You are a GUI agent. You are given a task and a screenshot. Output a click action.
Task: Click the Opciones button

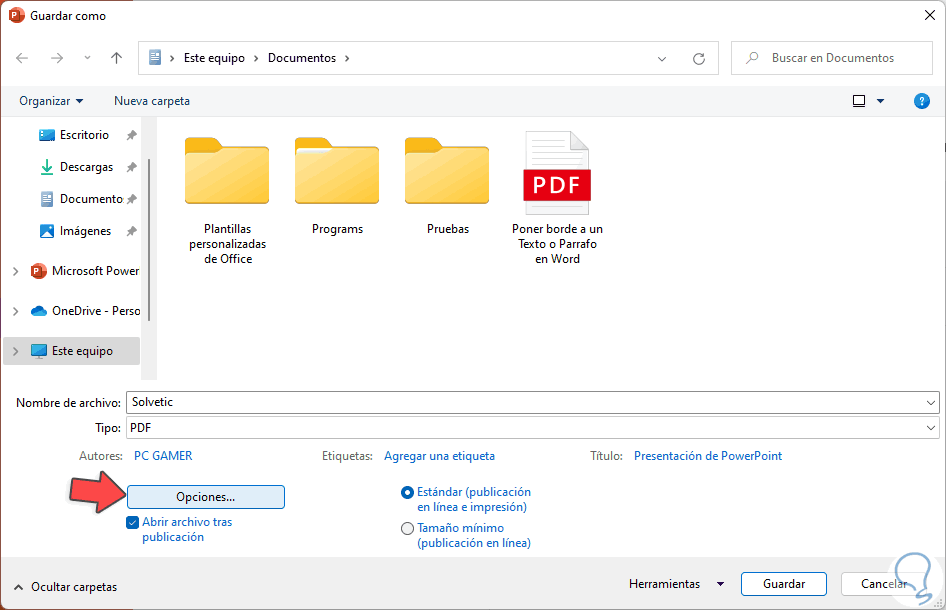[x=205, y=496]
